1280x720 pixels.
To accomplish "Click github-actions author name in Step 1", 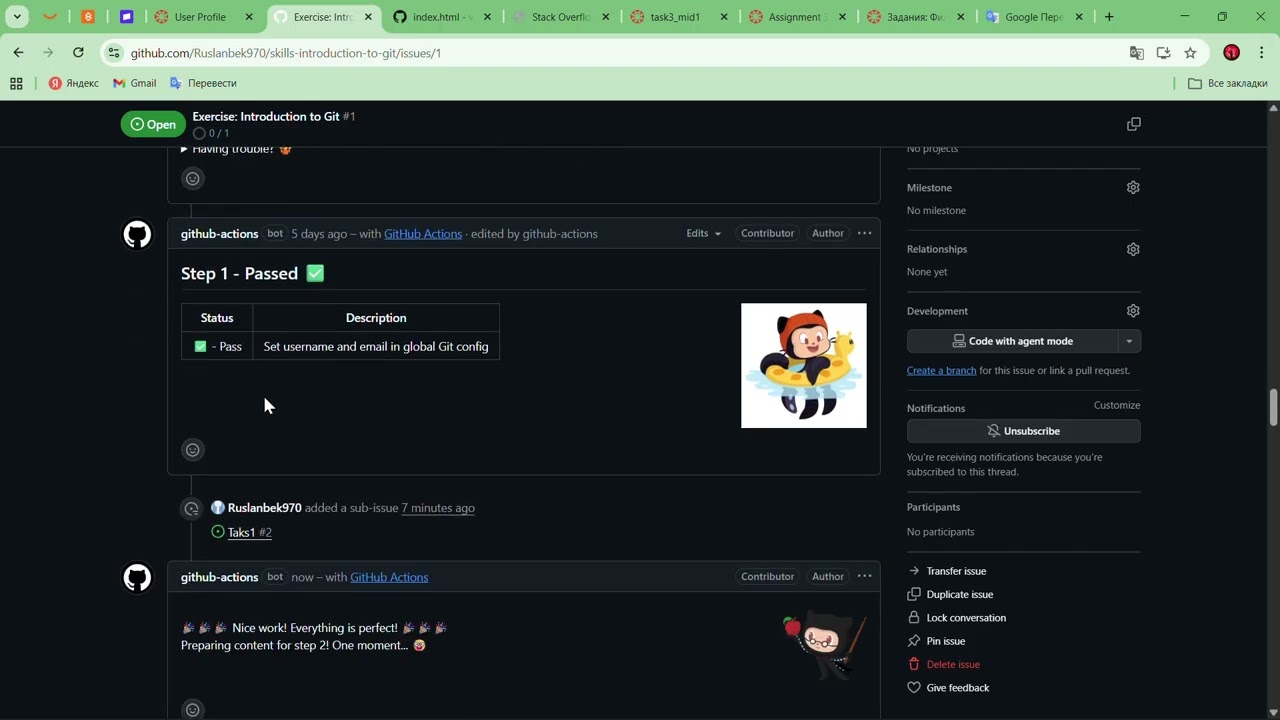I will point(219,234).
